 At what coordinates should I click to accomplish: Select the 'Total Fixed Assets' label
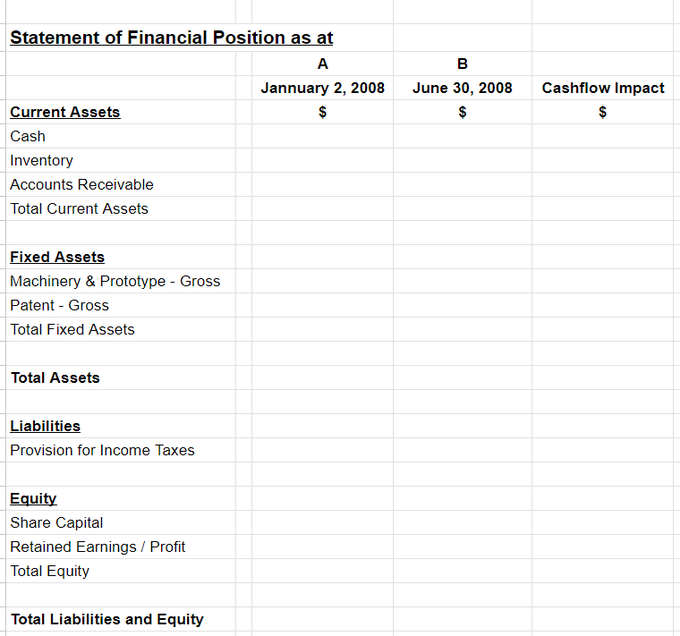72,329
